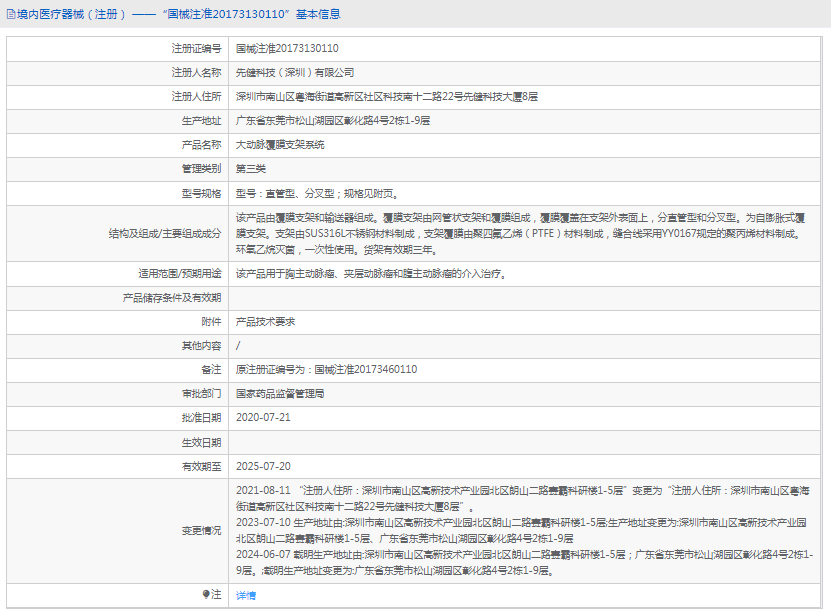The image size is (831, 614).
Task: Select approval date 2020-07-21
Action: pyautogui.click(x=263, y=417)
